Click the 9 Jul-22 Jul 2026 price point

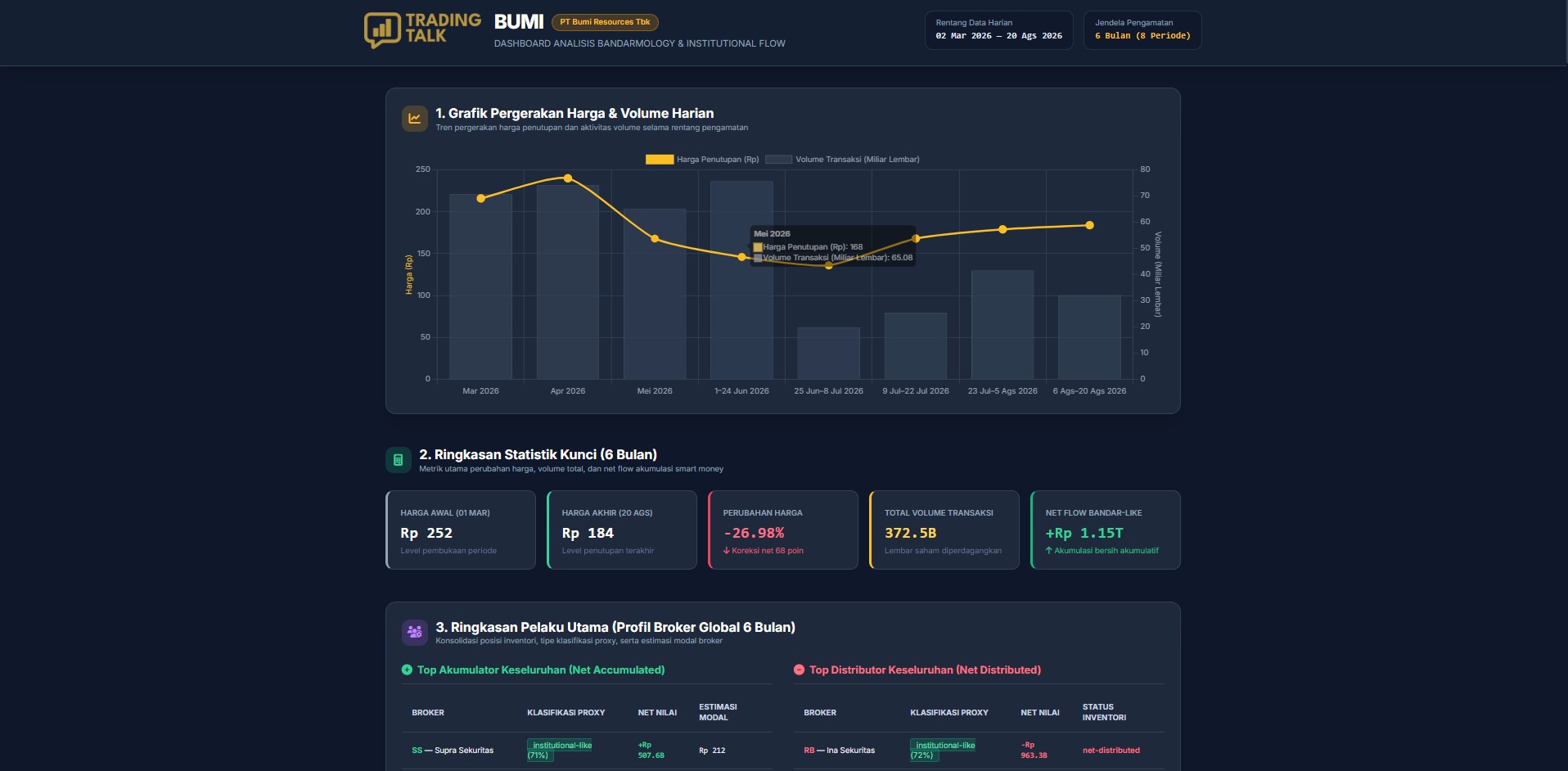[916, 239]
